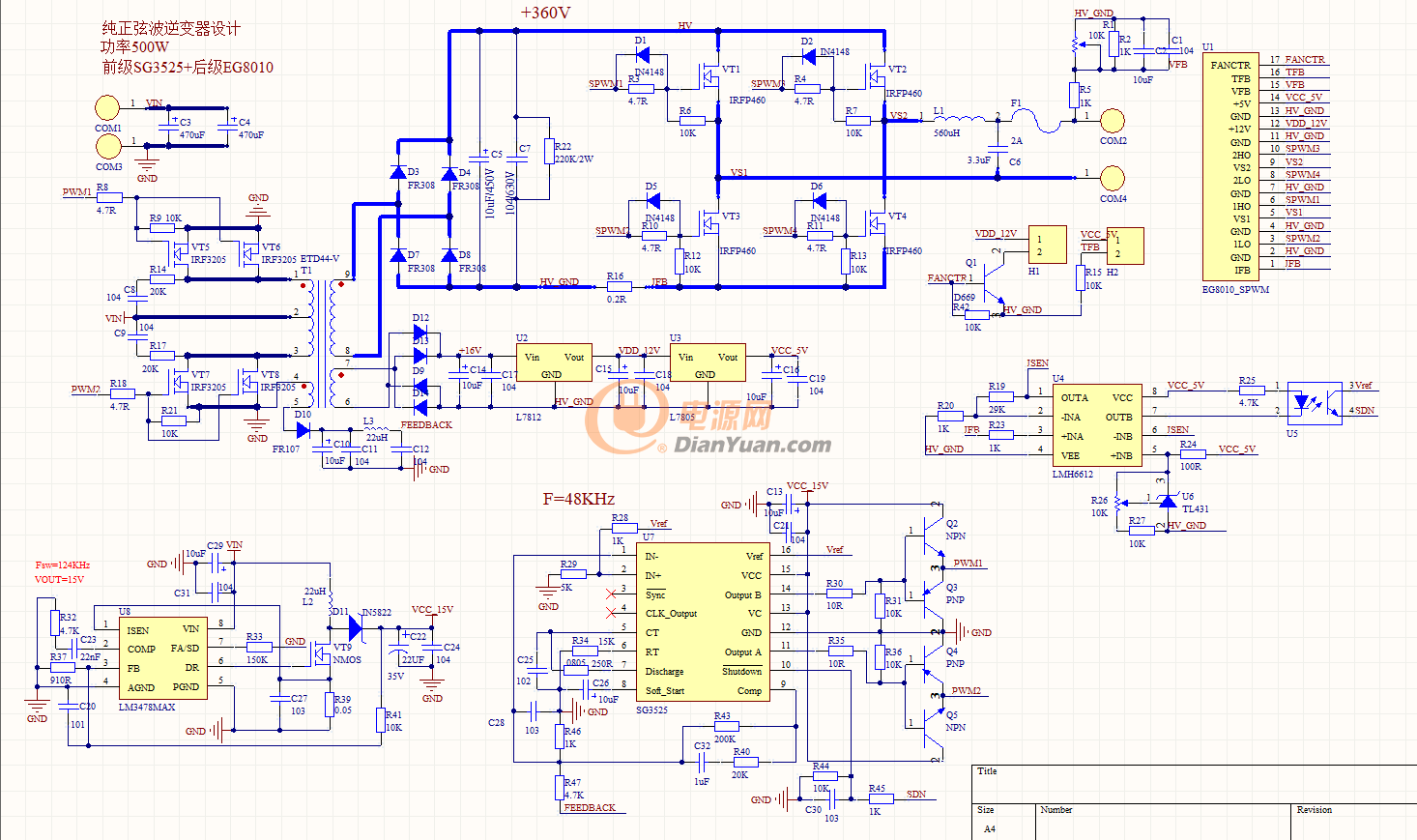
Task: Select the 0.2R sense resistor R16
Action: tap(619, 286)
